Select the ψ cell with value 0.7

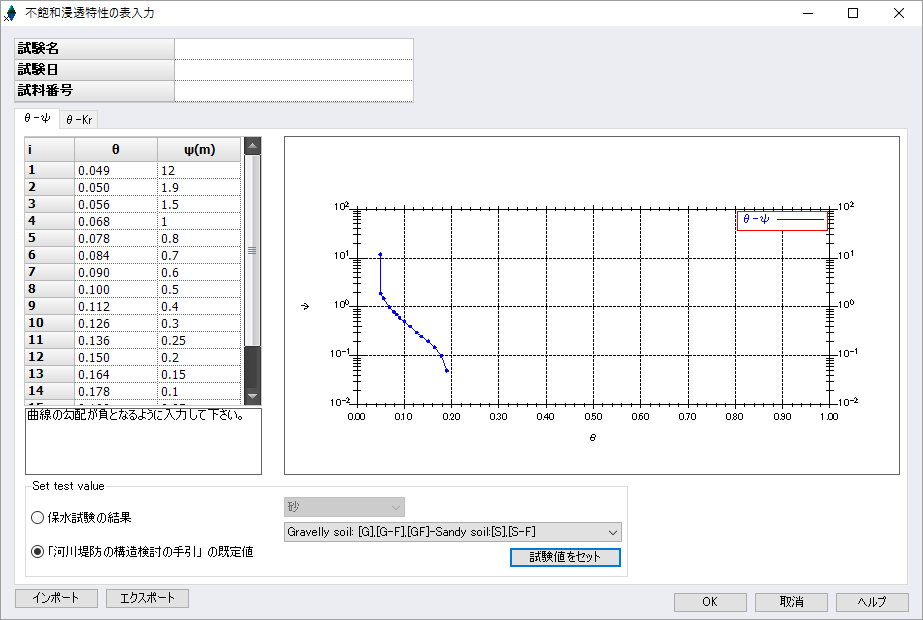click(199, 256)
